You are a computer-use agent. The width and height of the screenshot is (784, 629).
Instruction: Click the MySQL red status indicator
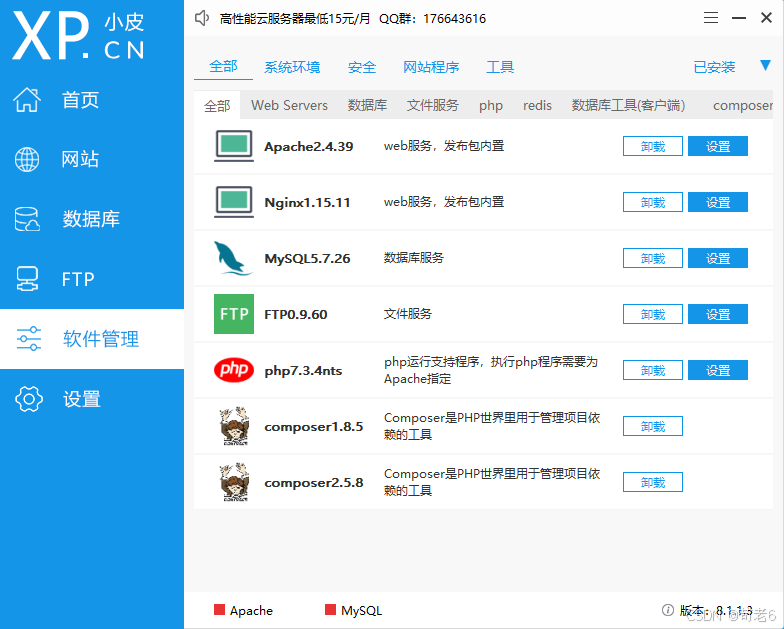click(330, 610)
